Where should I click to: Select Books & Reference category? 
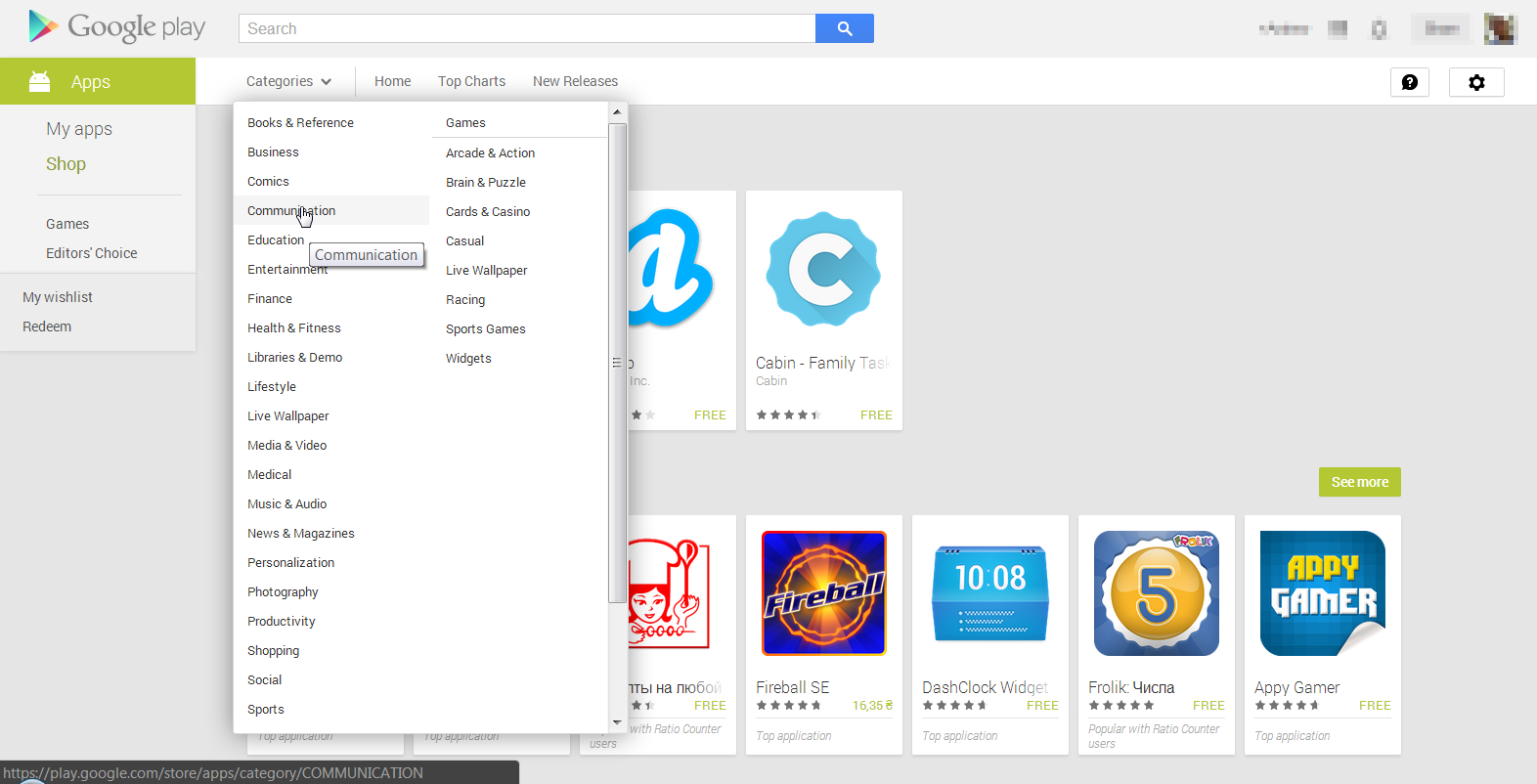point(300,122)
